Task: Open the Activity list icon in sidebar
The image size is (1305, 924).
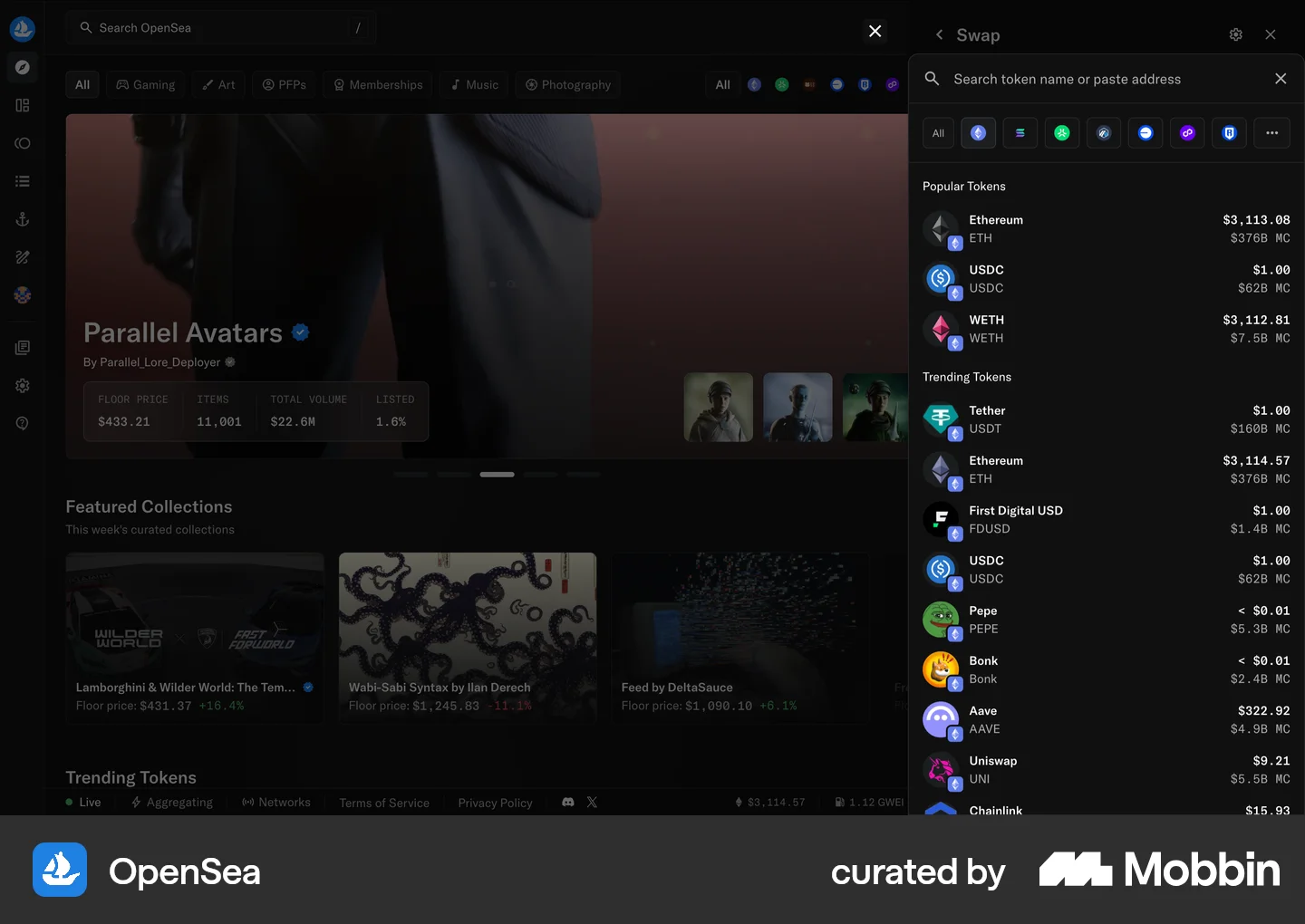Action: (23, 181)
